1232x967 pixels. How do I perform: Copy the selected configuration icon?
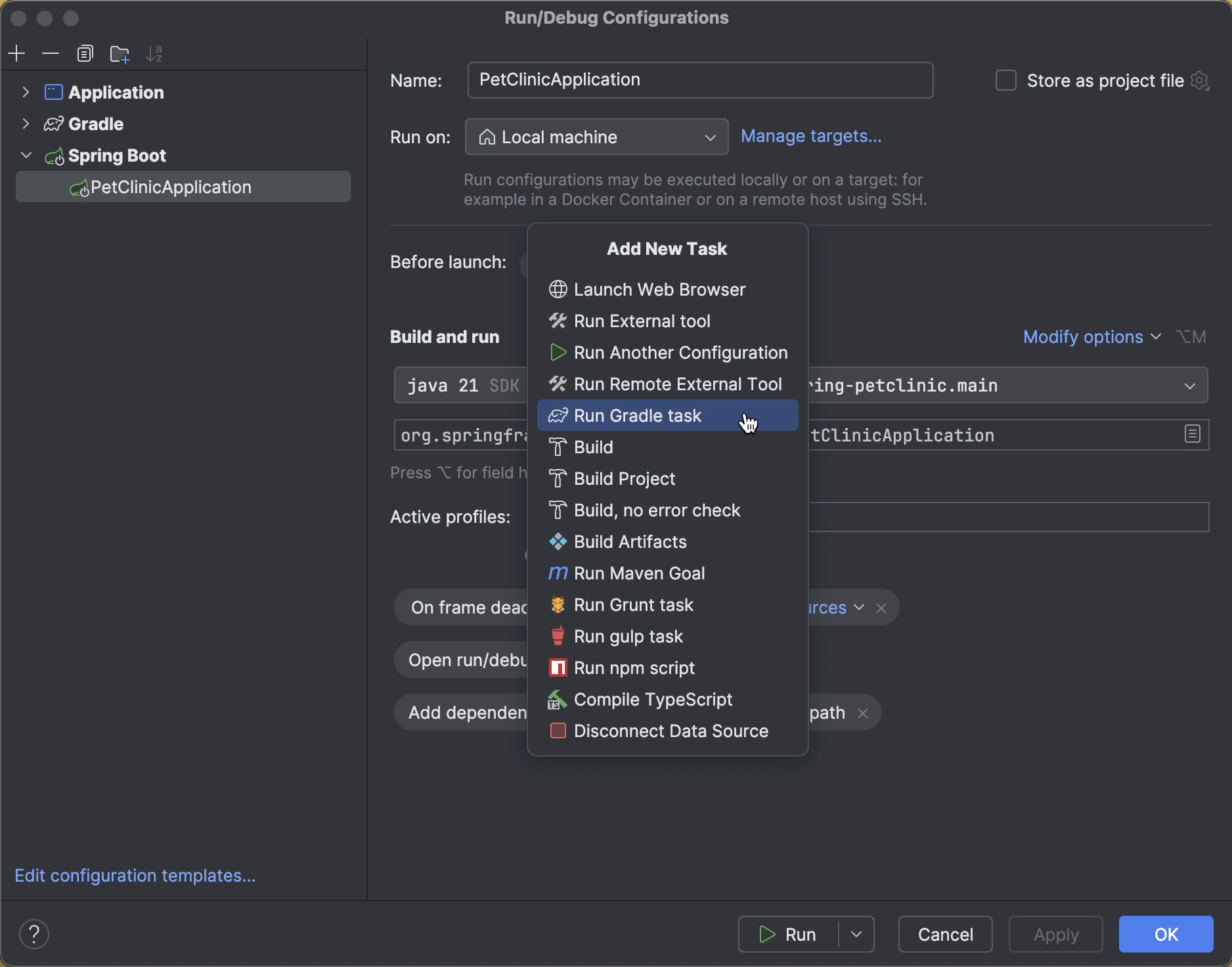[85, 53]
